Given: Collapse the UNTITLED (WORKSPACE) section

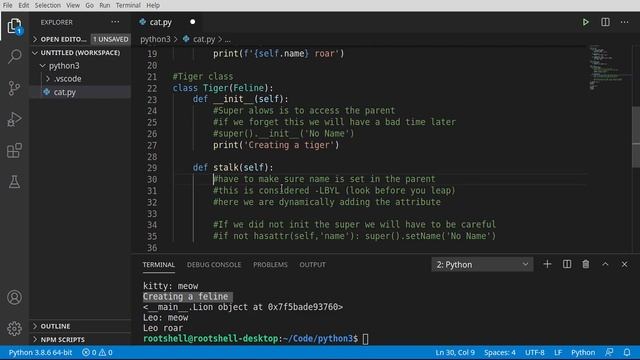Looking at the screenshot, I should [80, 53].
